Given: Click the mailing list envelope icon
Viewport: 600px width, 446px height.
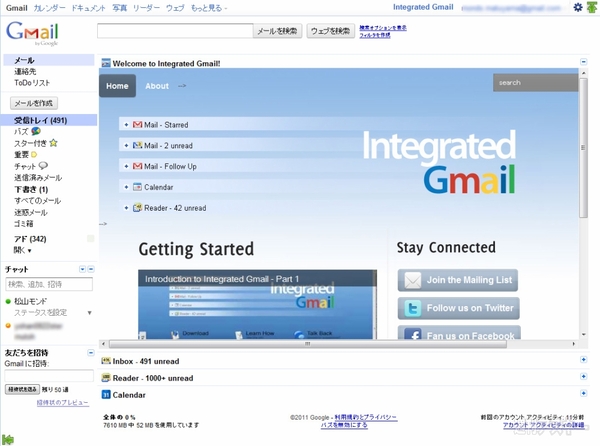Looking at the screenshot, I should pos(412,280).
